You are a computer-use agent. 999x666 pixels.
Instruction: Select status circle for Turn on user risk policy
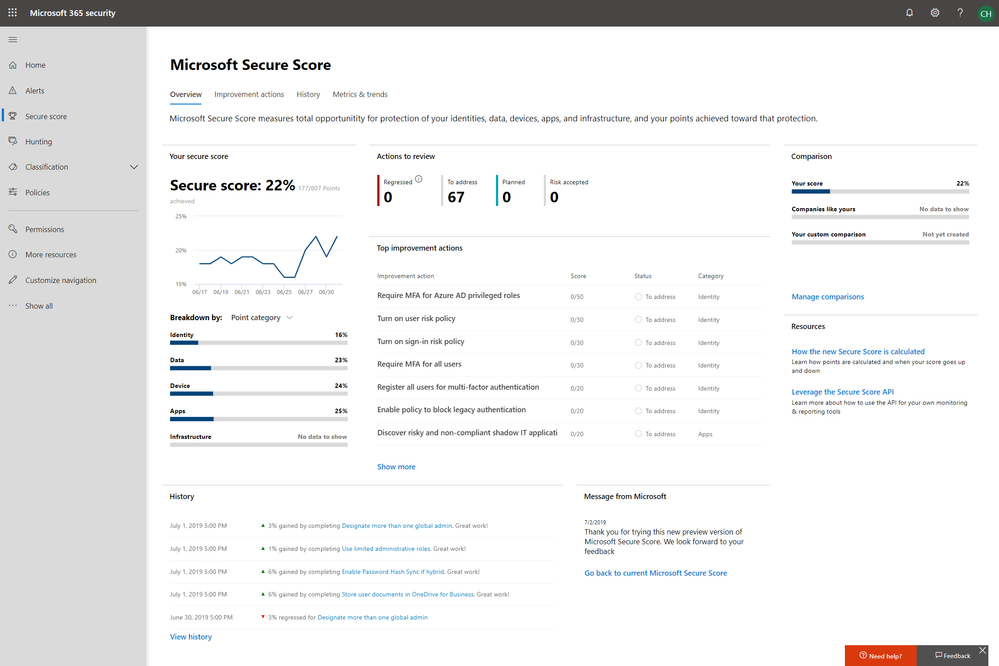(638, 319)
